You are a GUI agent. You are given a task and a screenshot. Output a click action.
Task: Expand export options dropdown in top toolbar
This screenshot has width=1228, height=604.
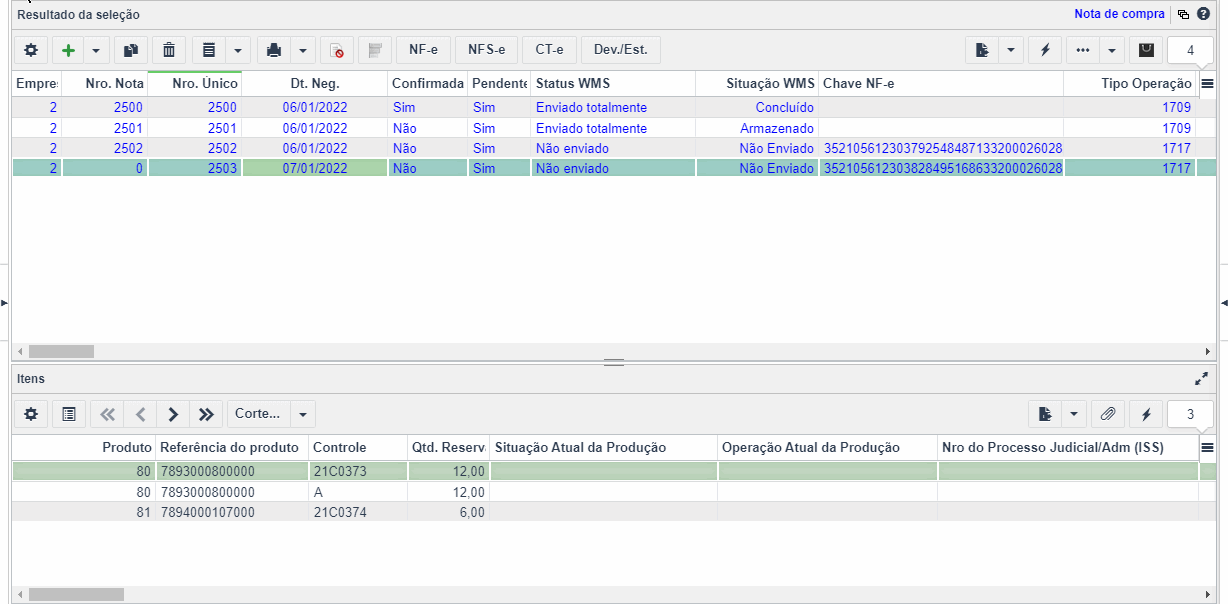pyautogui.click(x=1010, y=50)
